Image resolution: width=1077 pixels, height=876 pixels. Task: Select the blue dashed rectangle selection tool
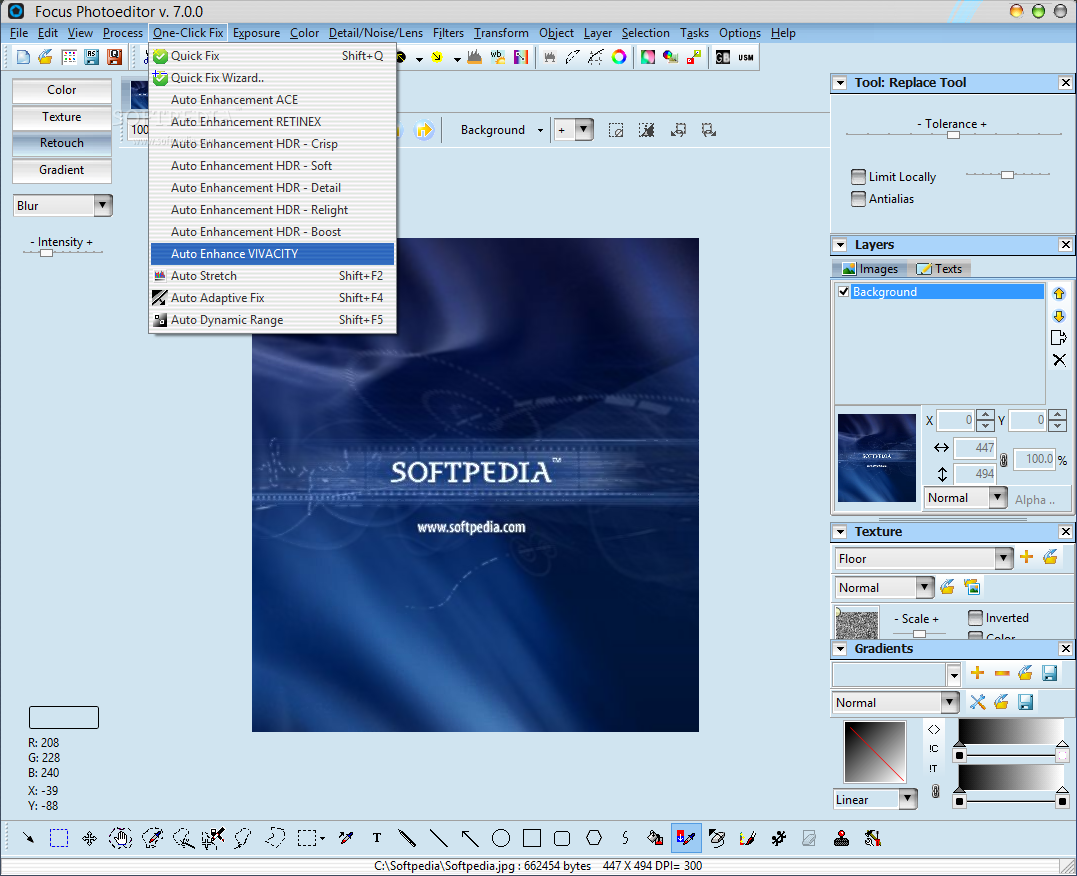pyautogui.click(x=59, y=838)
